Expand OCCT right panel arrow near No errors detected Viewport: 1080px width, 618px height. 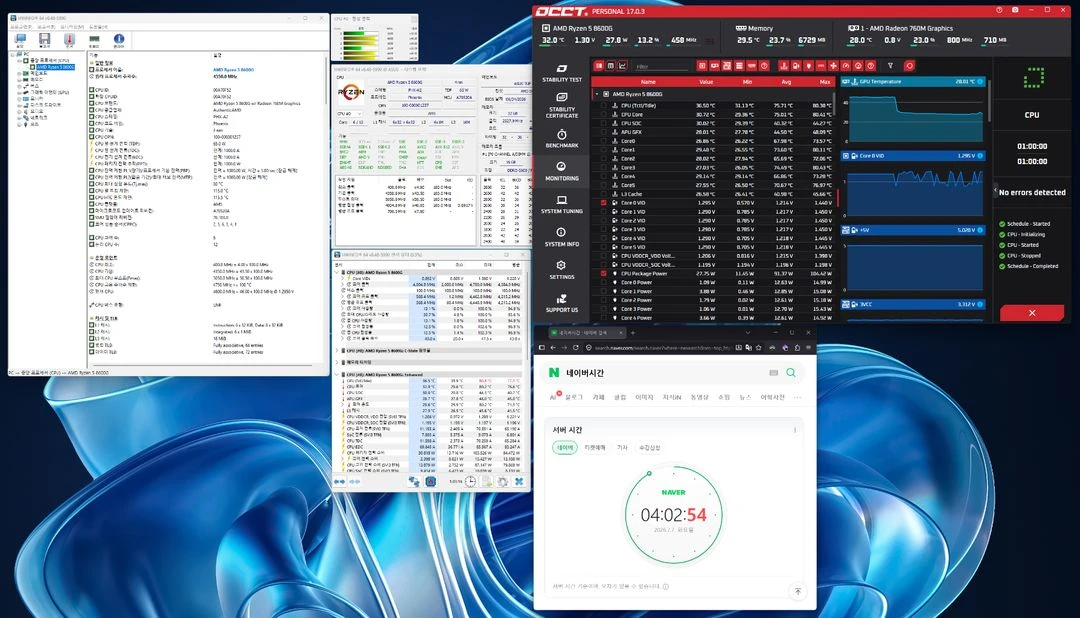[995, 192]
